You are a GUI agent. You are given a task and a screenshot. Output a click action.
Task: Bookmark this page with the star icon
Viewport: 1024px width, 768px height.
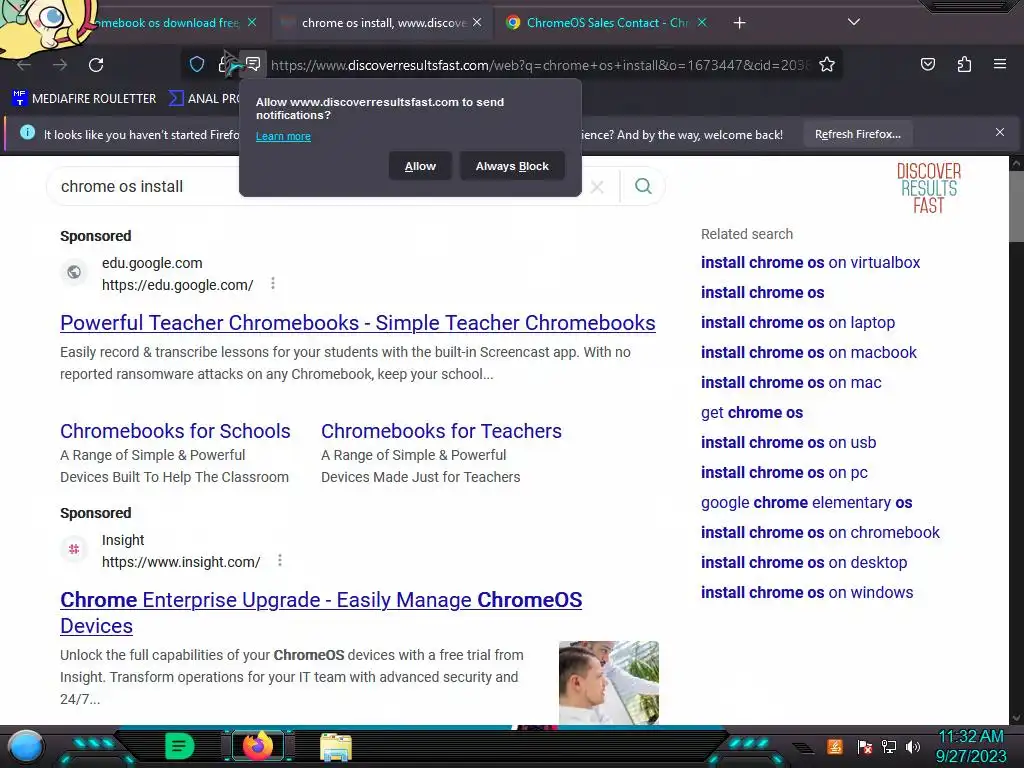point(827,65)
